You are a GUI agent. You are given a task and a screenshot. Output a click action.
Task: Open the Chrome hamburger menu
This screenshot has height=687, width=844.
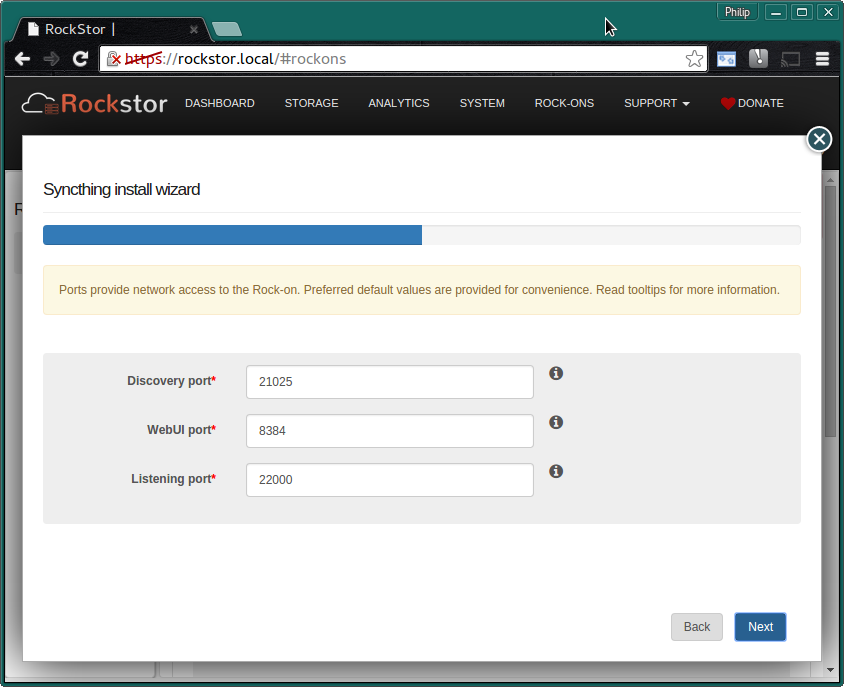tap(822, 59)
